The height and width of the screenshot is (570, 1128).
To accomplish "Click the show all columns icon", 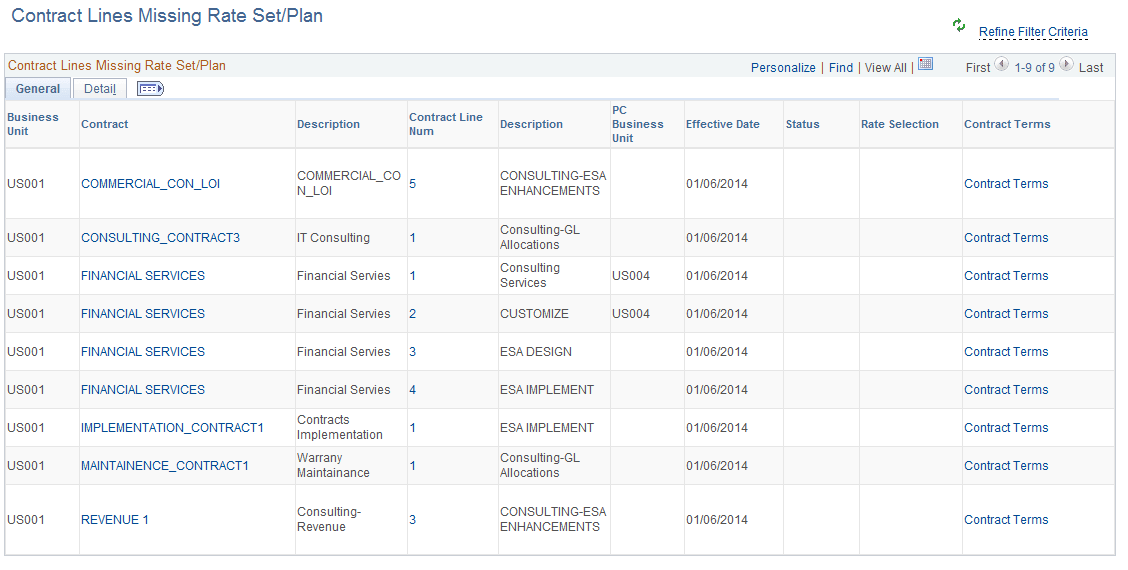I will click(x=150, y=89).
